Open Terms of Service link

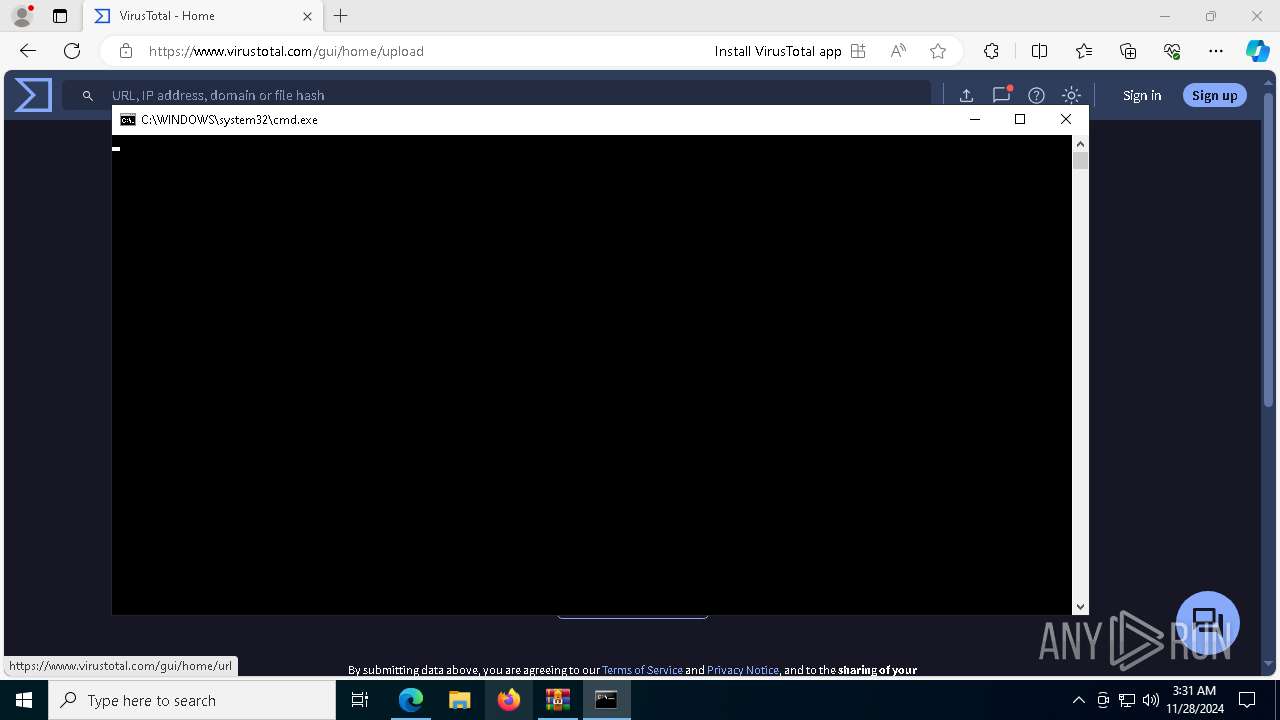coord(642,670)
